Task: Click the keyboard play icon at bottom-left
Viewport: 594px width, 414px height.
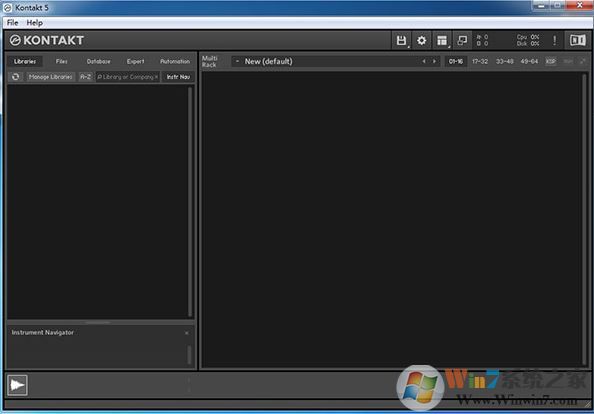Action: click(17, 385)
